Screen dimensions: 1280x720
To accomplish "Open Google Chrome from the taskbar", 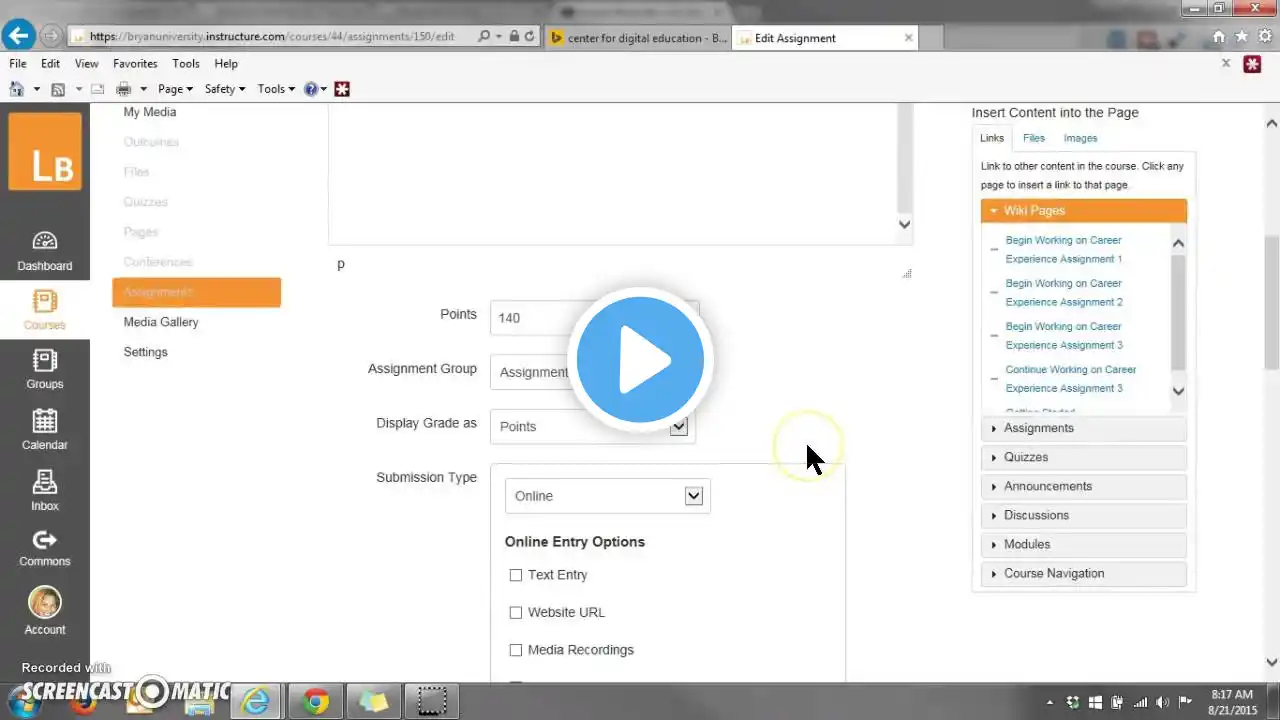I will coord(316,702).
